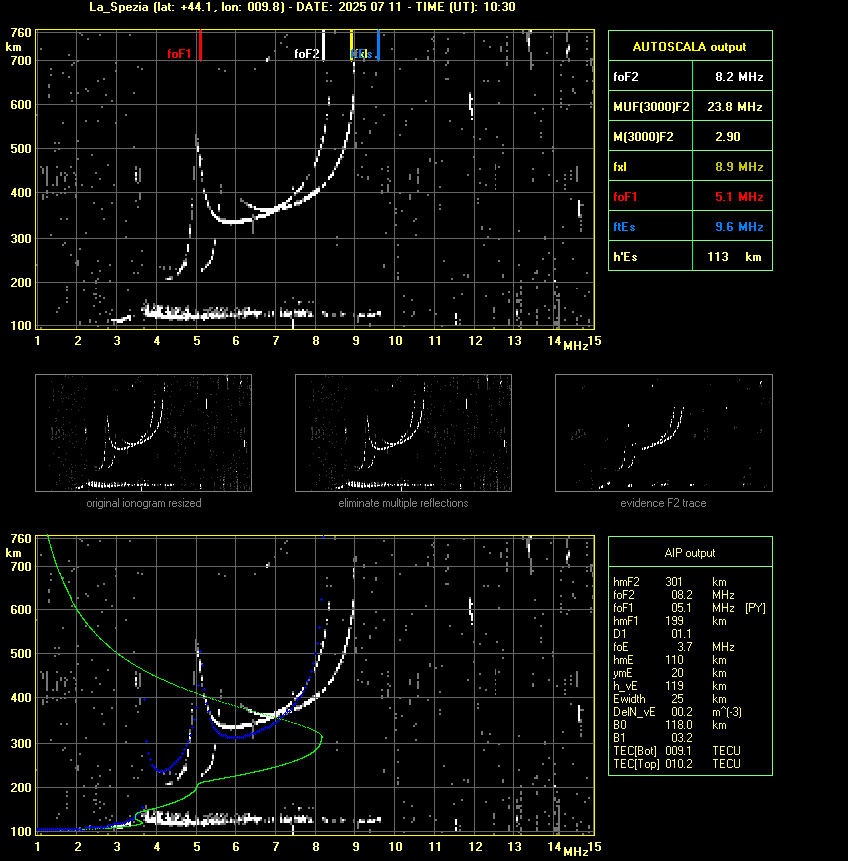Select the B1 03.2 row

pos(652,738)
